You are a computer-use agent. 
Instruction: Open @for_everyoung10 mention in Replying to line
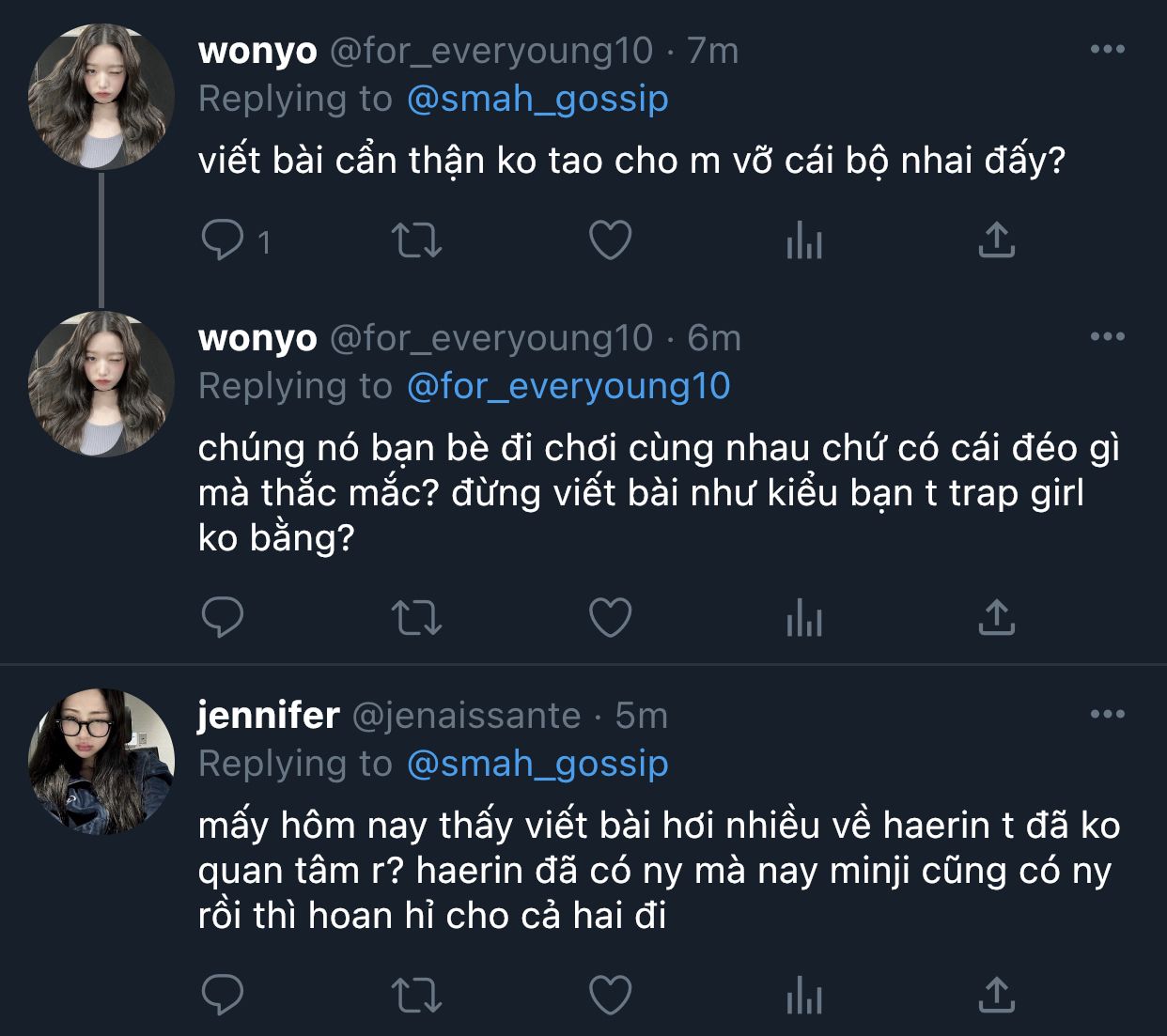[568, 386]
